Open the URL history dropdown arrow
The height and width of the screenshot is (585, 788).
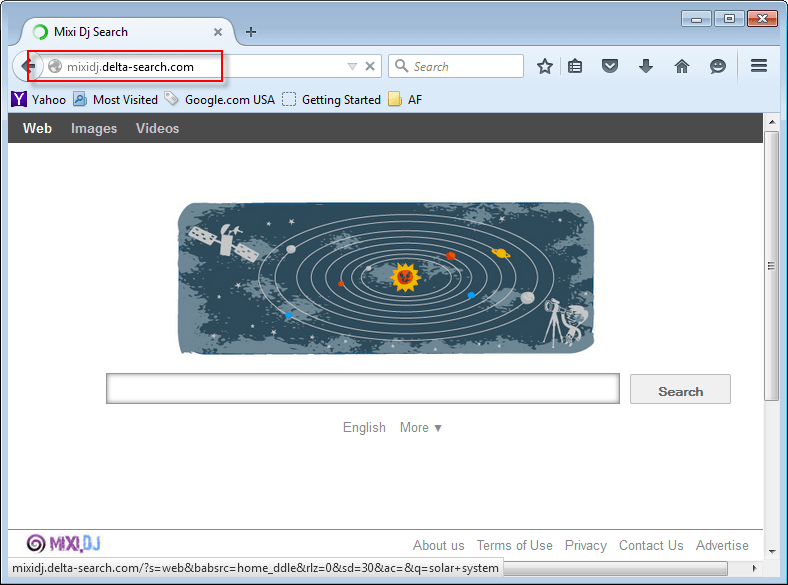point(352,66)
